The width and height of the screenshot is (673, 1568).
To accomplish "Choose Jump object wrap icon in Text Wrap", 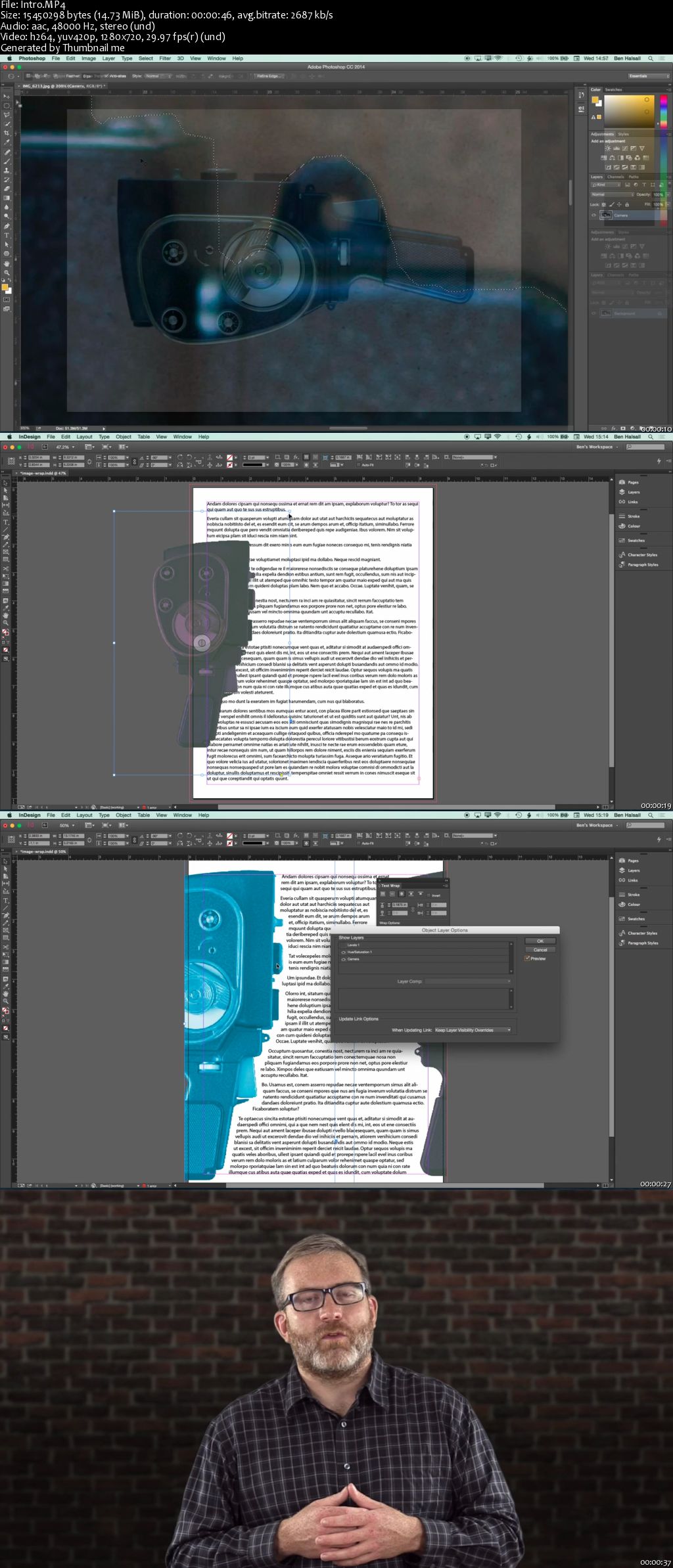I will pyautogui.click(x=411, y=894).
